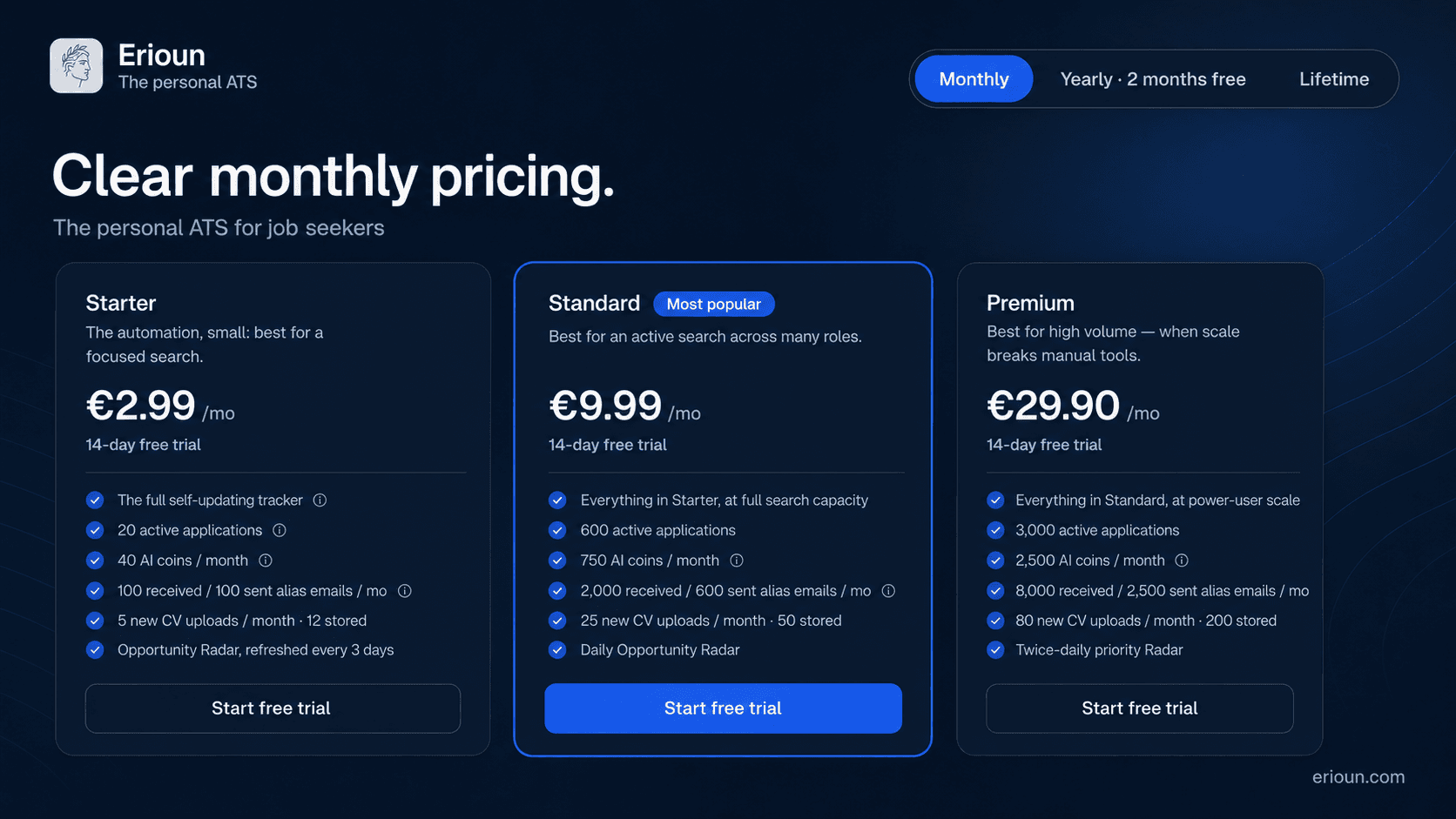The height and width of the screenshot is (819, 1456).
Task: Start free trial for Starter plan
Action: pos(273,708)
